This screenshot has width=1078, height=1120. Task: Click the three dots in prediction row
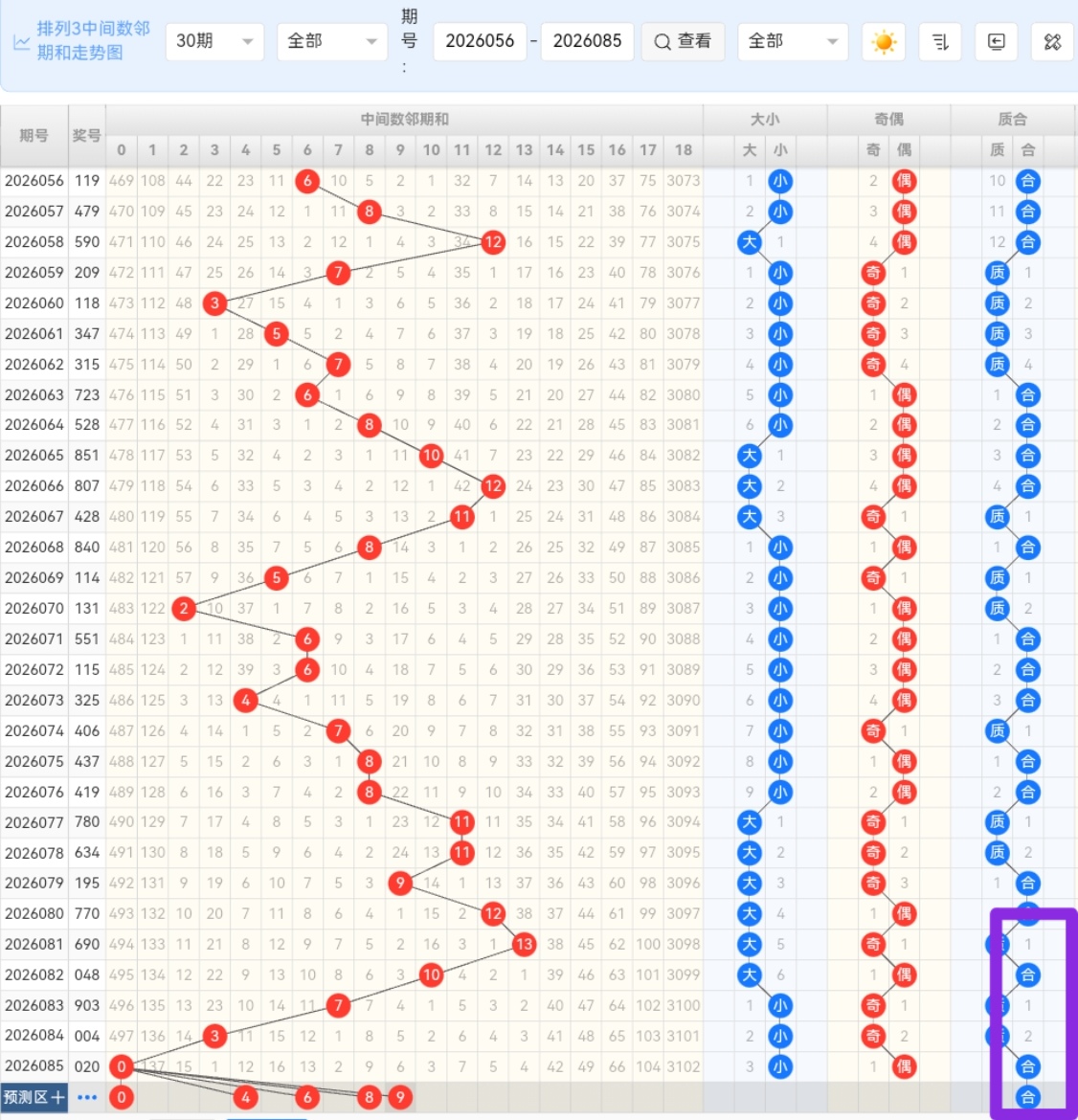click(x=87, y=1097)
